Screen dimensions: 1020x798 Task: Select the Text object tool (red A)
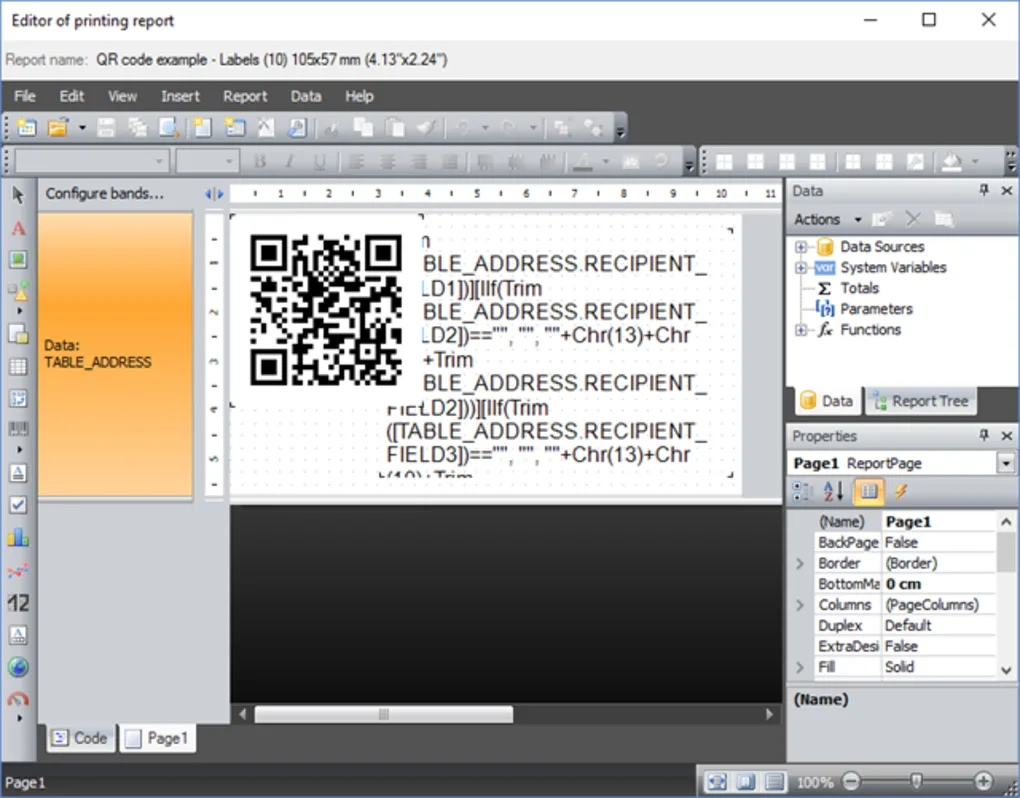point(18,228)
